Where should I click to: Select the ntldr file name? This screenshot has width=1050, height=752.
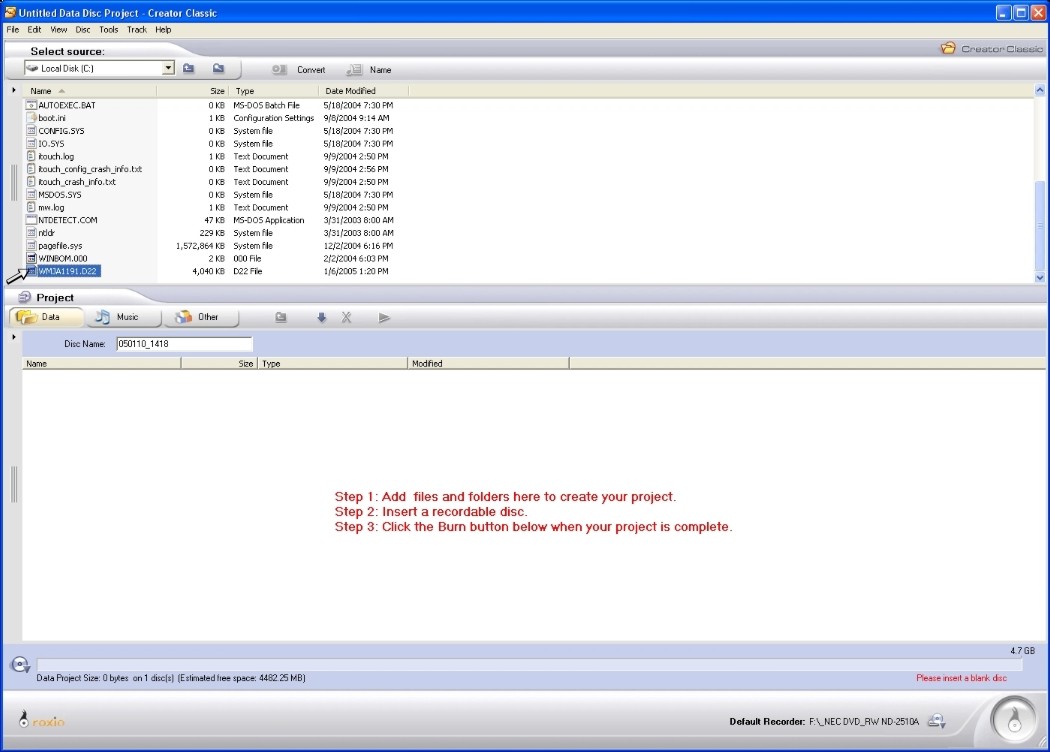[46, 232]
